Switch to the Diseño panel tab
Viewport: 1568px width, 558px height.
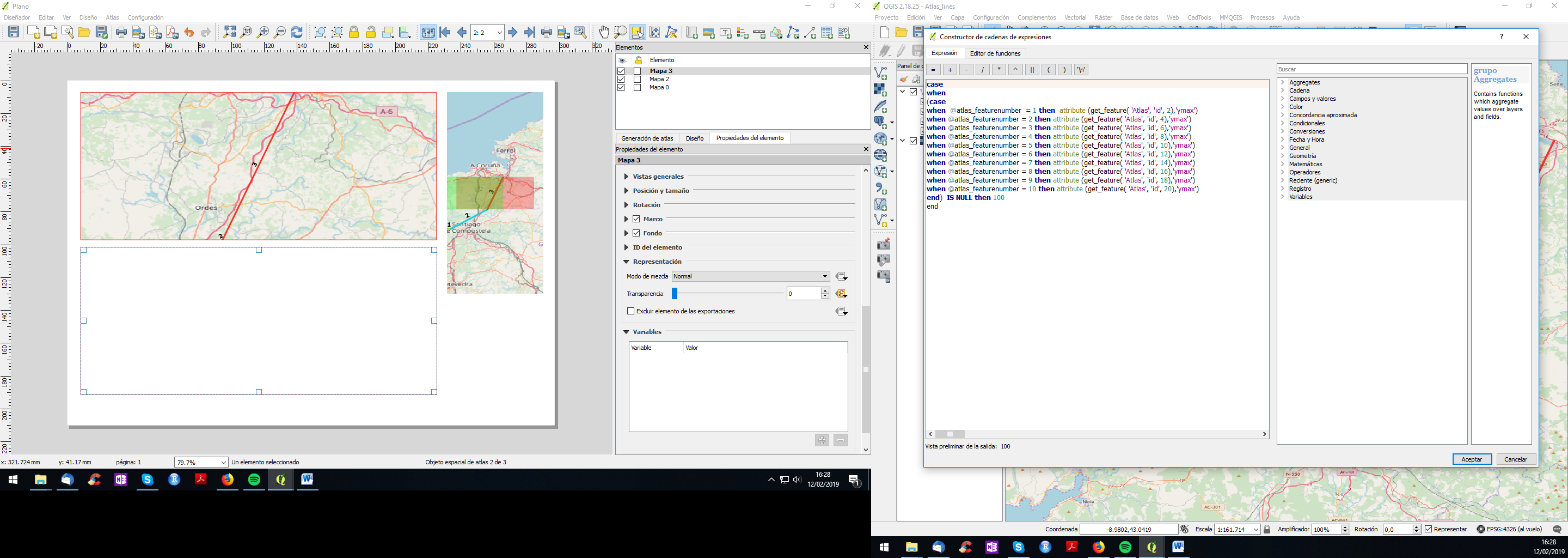[695, 138]
